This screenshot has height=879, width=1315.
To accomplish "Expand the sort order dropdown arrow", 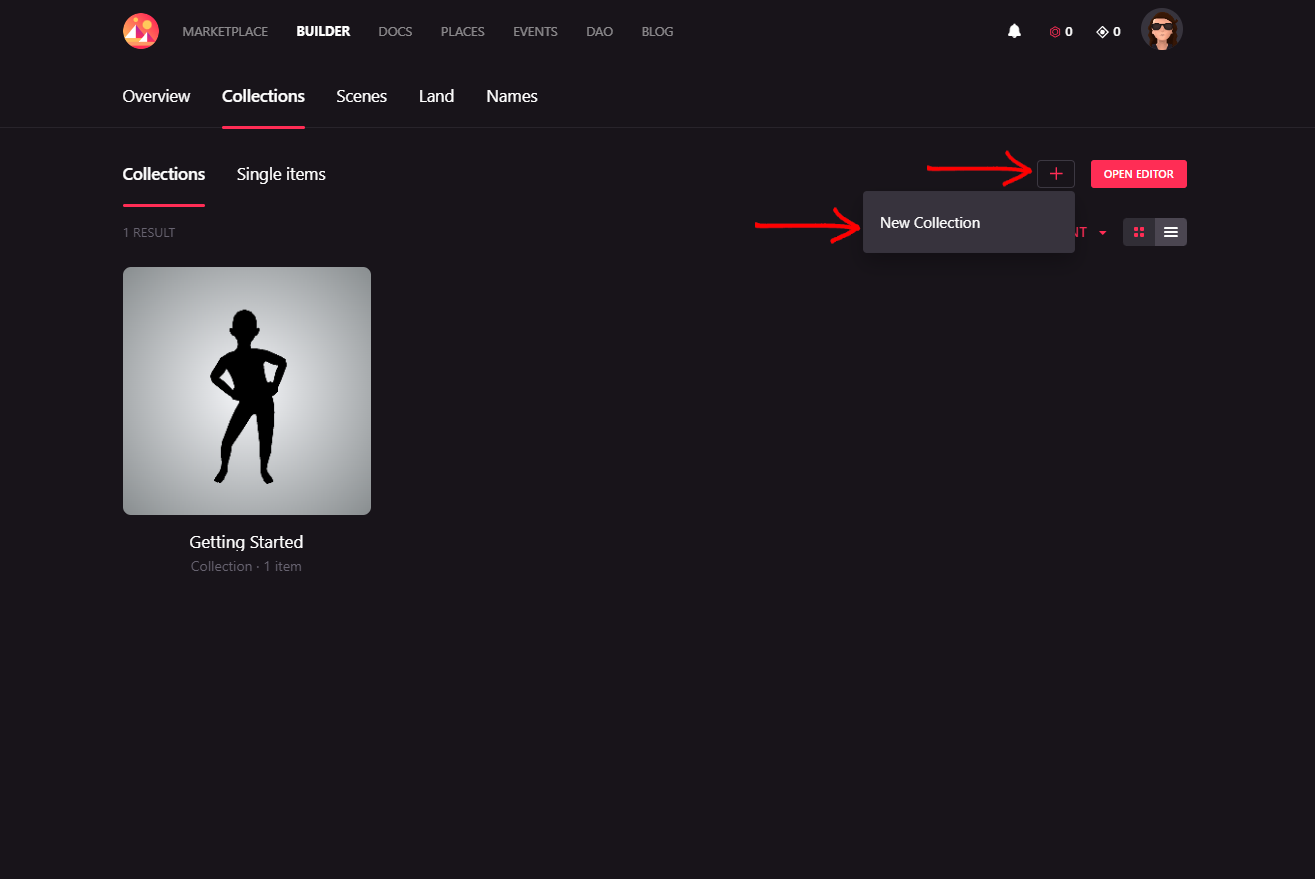I will click(x=1102, y=233).
